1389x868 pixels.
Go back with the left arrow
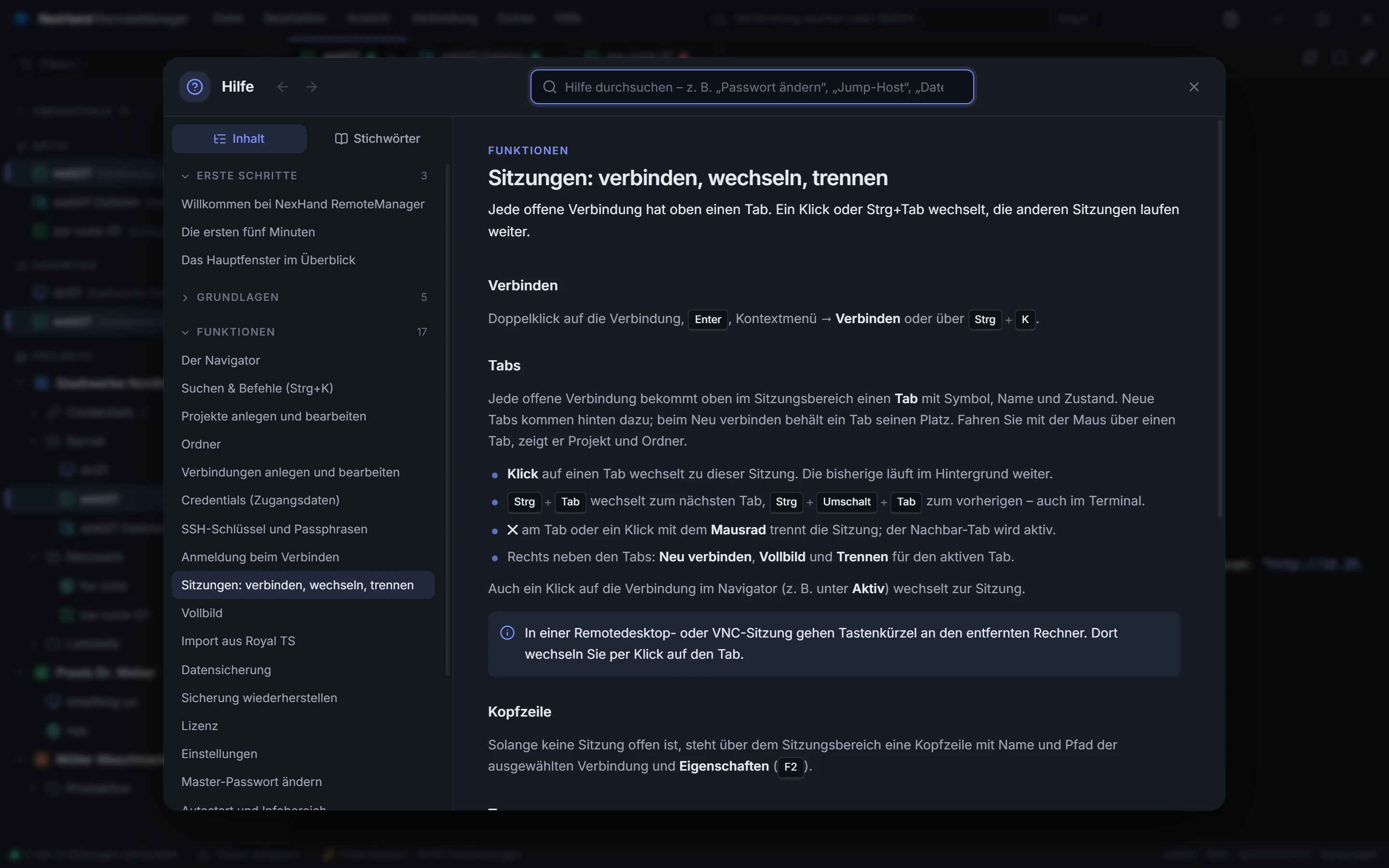click(x=283, y=87)
